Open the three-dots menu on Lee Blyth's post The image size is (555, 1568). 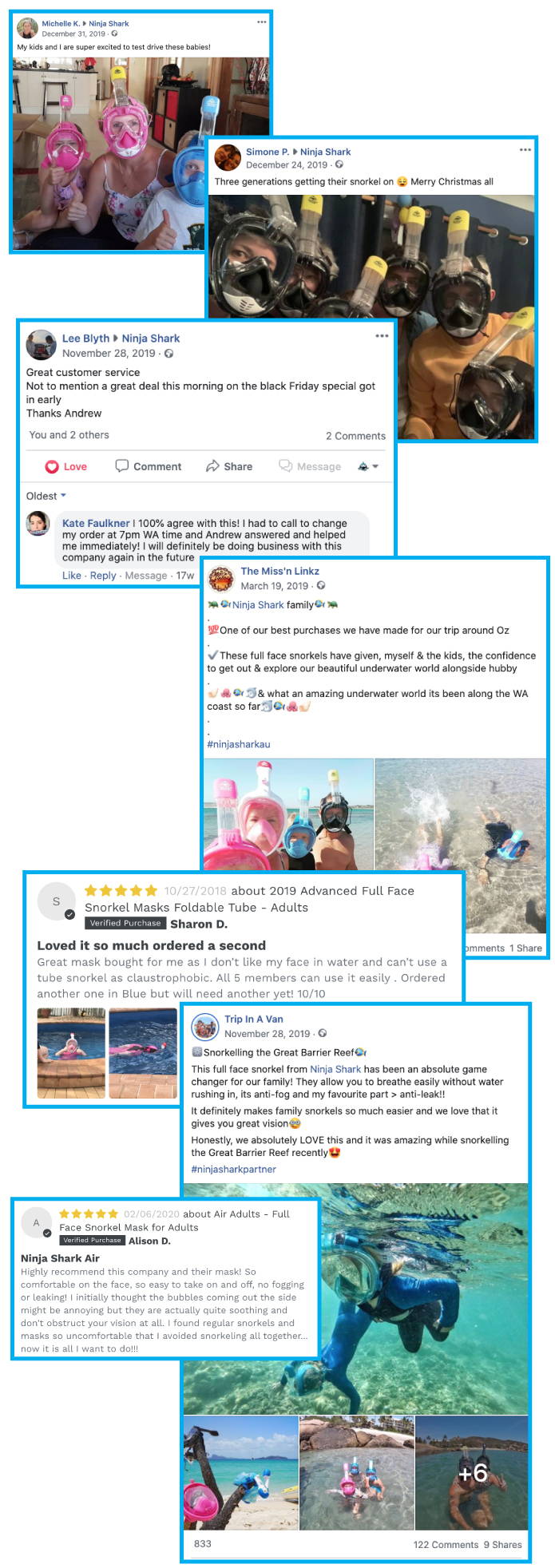tap(382, 336)
